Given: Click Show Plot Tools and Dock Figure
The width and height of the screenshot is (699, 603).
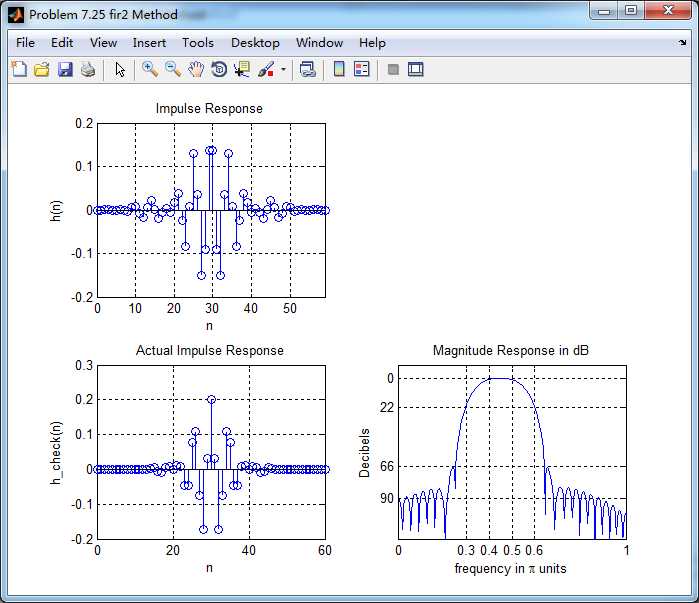Looking at the screenshot, I should click(x=415, y=70).
